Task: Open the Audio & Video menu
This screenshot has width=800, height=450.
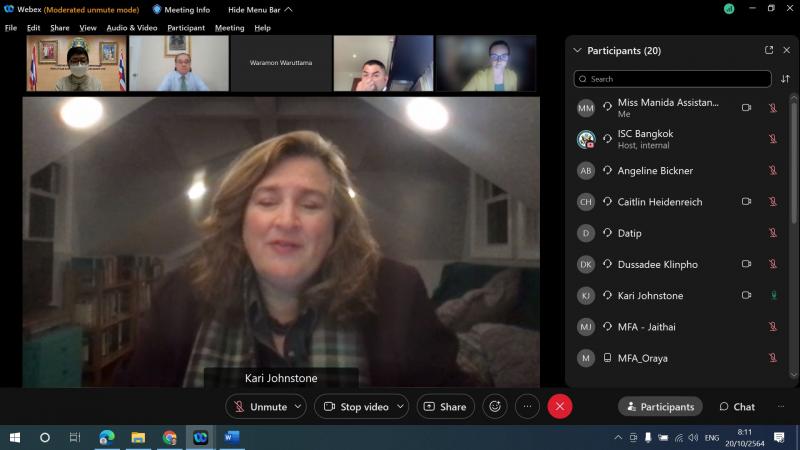Action: (x=132, y=28)
